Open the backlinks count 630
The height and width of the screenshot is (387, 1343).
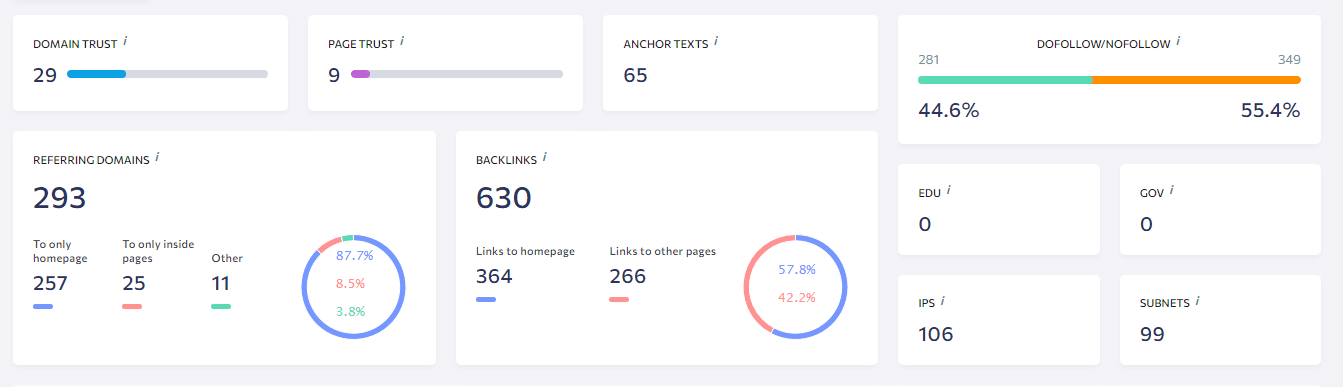coord(503,198)
